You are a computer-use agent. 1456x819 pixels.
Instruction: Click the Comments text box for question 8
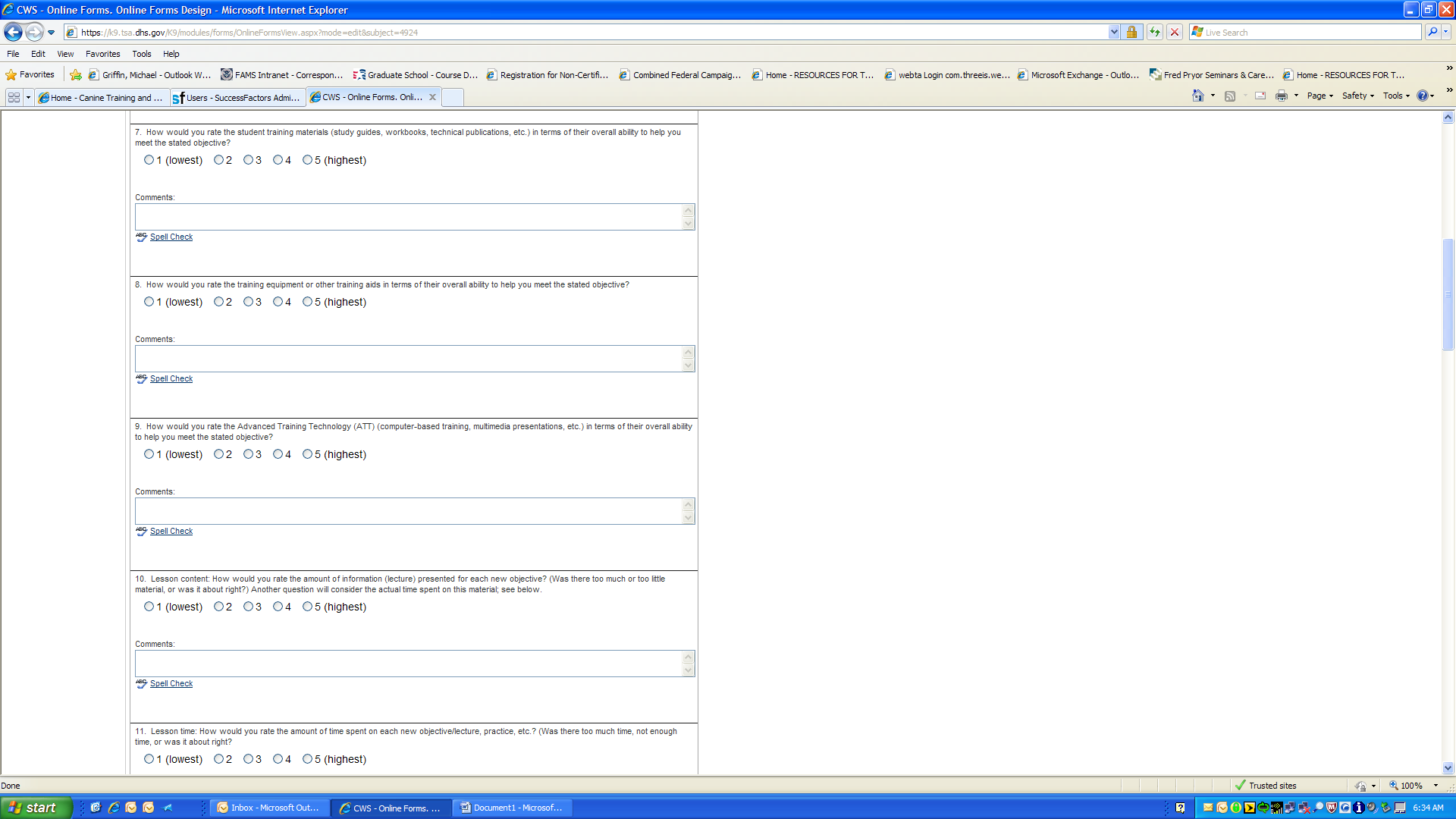click(x=409, y=359)
